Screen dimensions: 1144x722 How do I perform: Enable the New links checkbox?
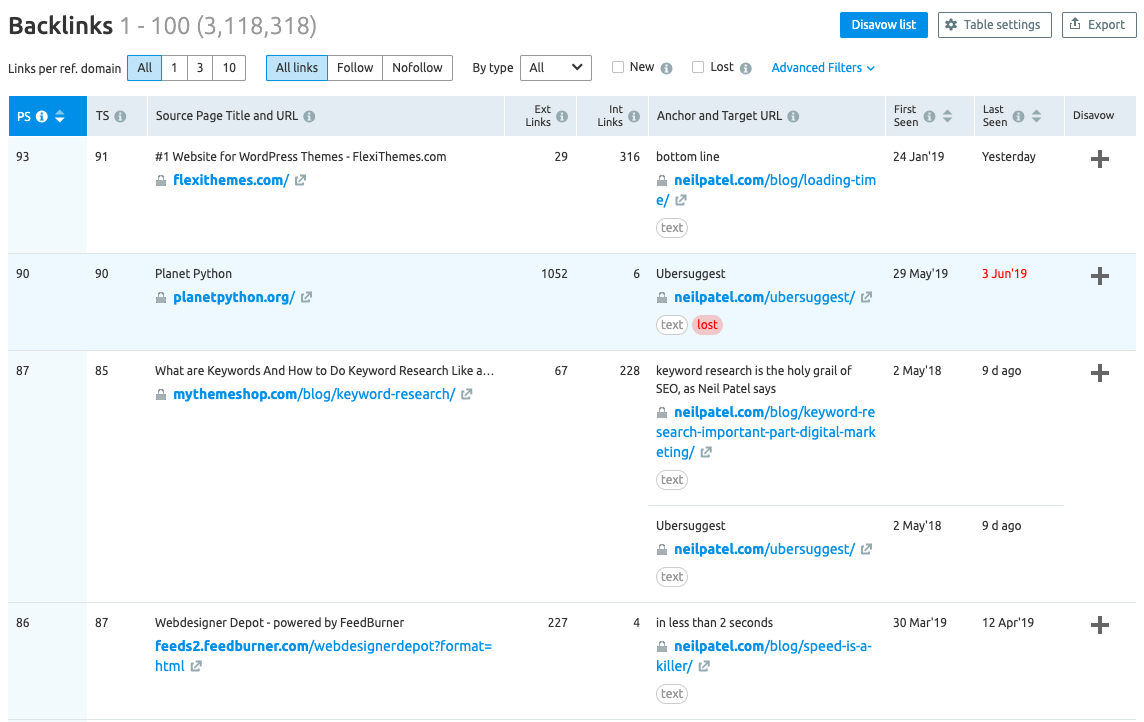coord(618,68)
